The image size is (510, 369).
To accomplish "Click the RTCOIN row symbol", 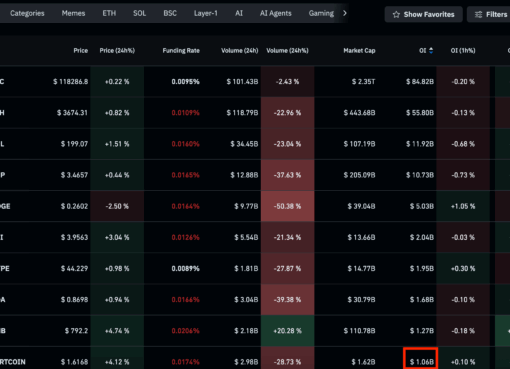I will click(13, 362).
